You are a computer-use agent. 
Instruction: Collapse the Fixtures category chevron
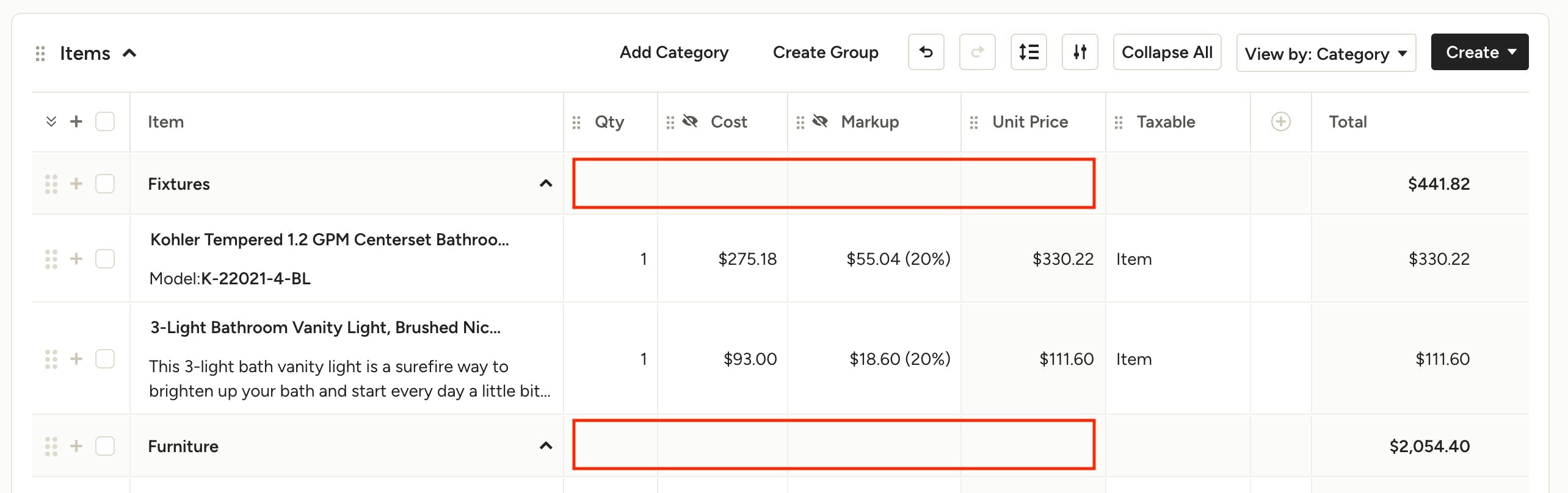pos(546,184)
